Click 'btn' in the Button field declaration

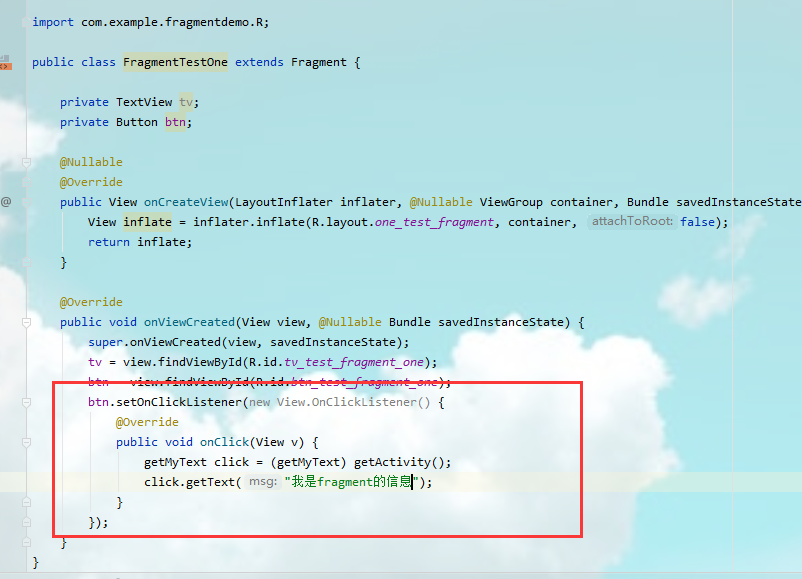[175, 122]
